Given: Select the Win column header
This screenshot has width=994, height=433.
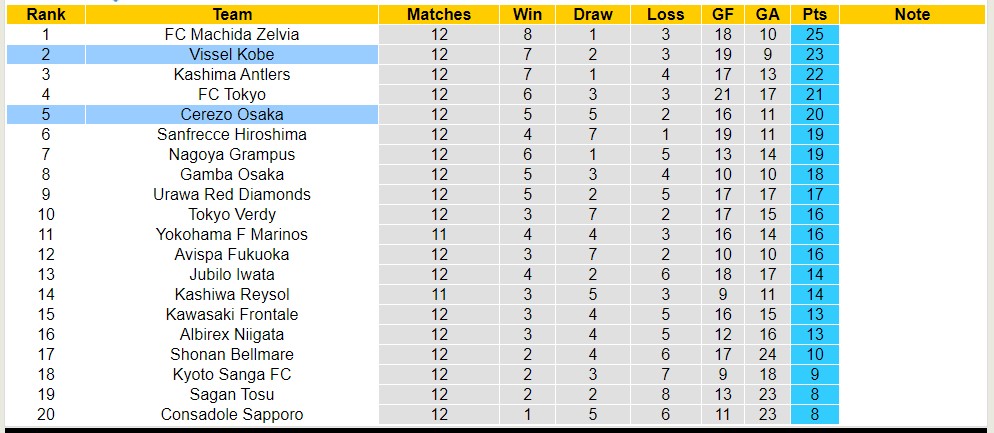Looking at the screenshot, I should click(527, 14).
